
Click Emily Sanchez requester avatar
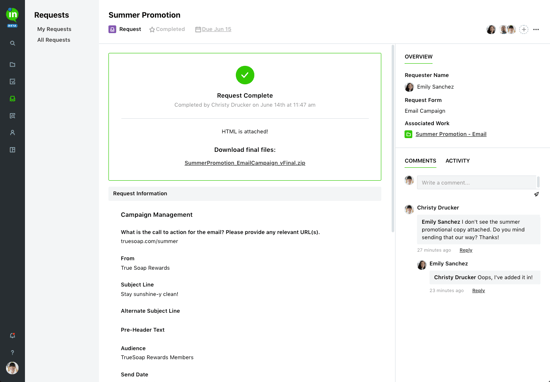pyautogui.click(x=409, y=87)
